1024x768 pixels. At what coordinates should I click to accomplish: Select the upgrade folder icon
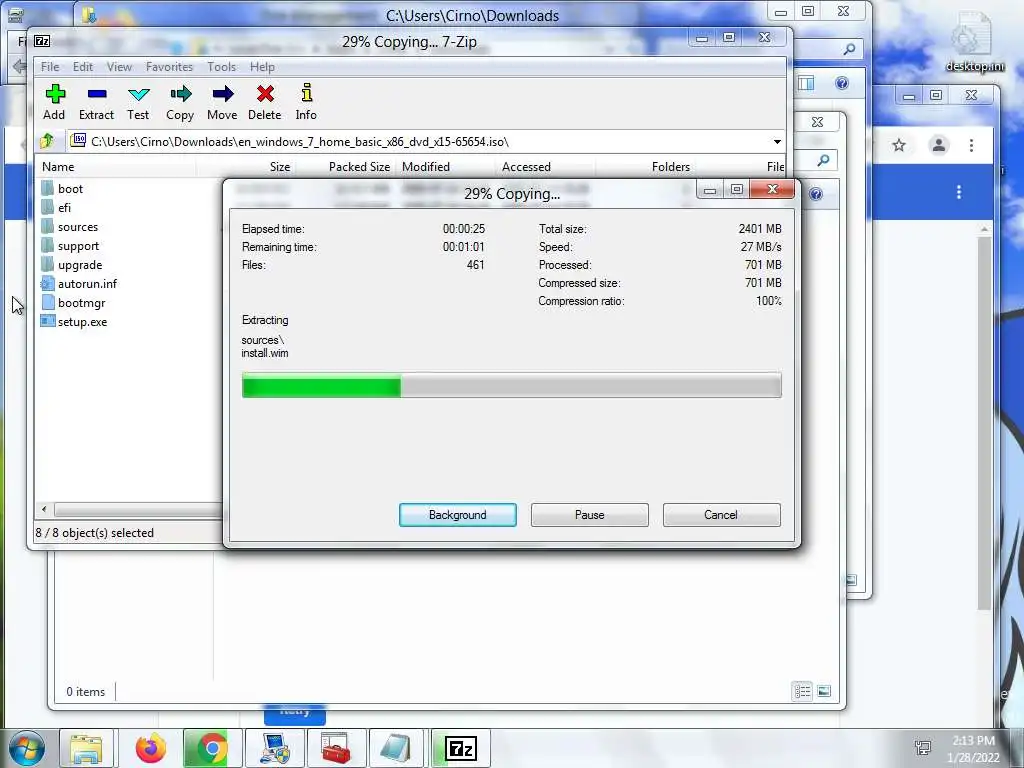click(47, 264)
